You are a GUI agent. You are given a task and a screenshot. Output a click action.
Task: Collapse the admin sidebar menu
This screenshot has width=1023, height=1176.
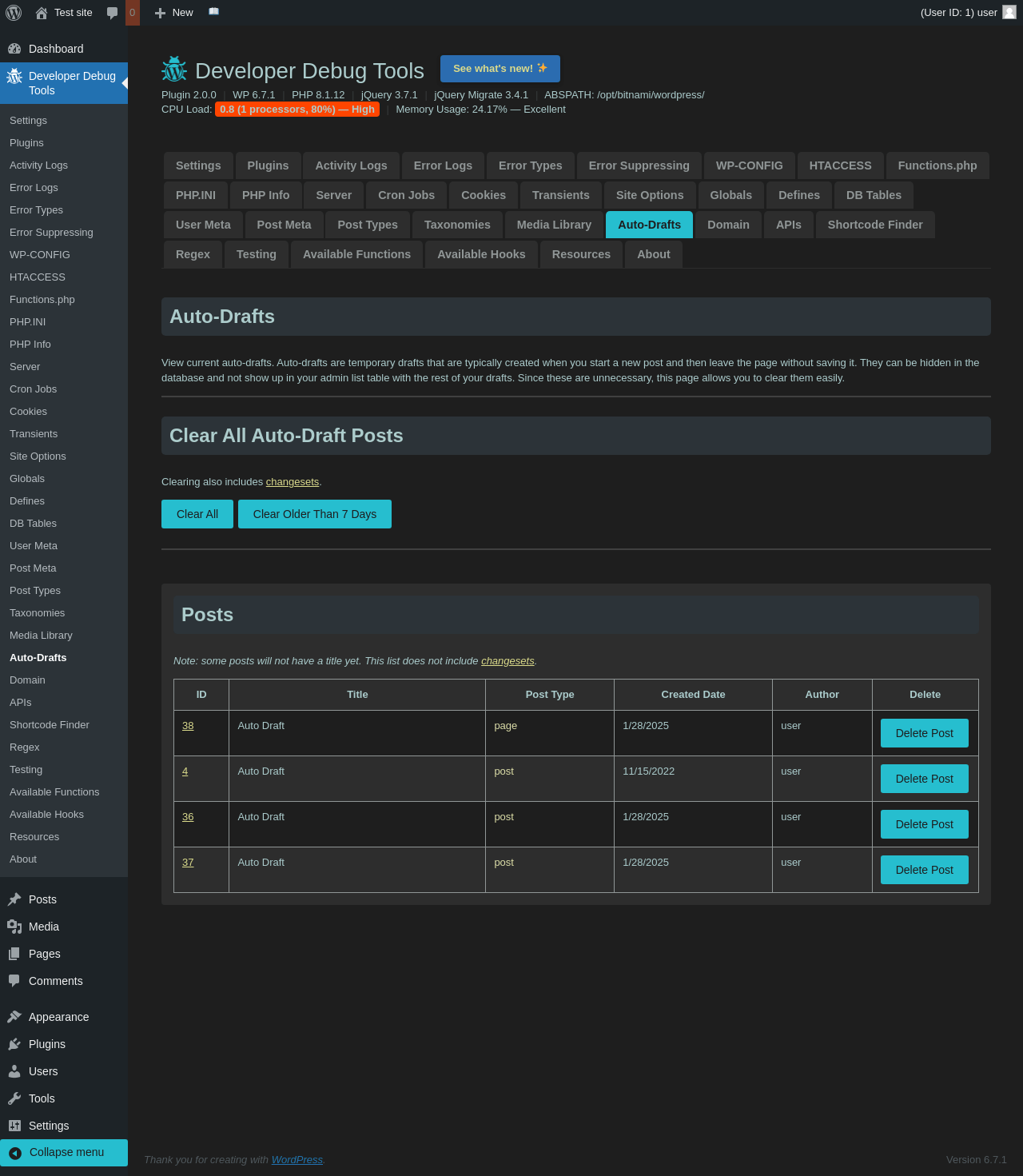(64, 1152)
